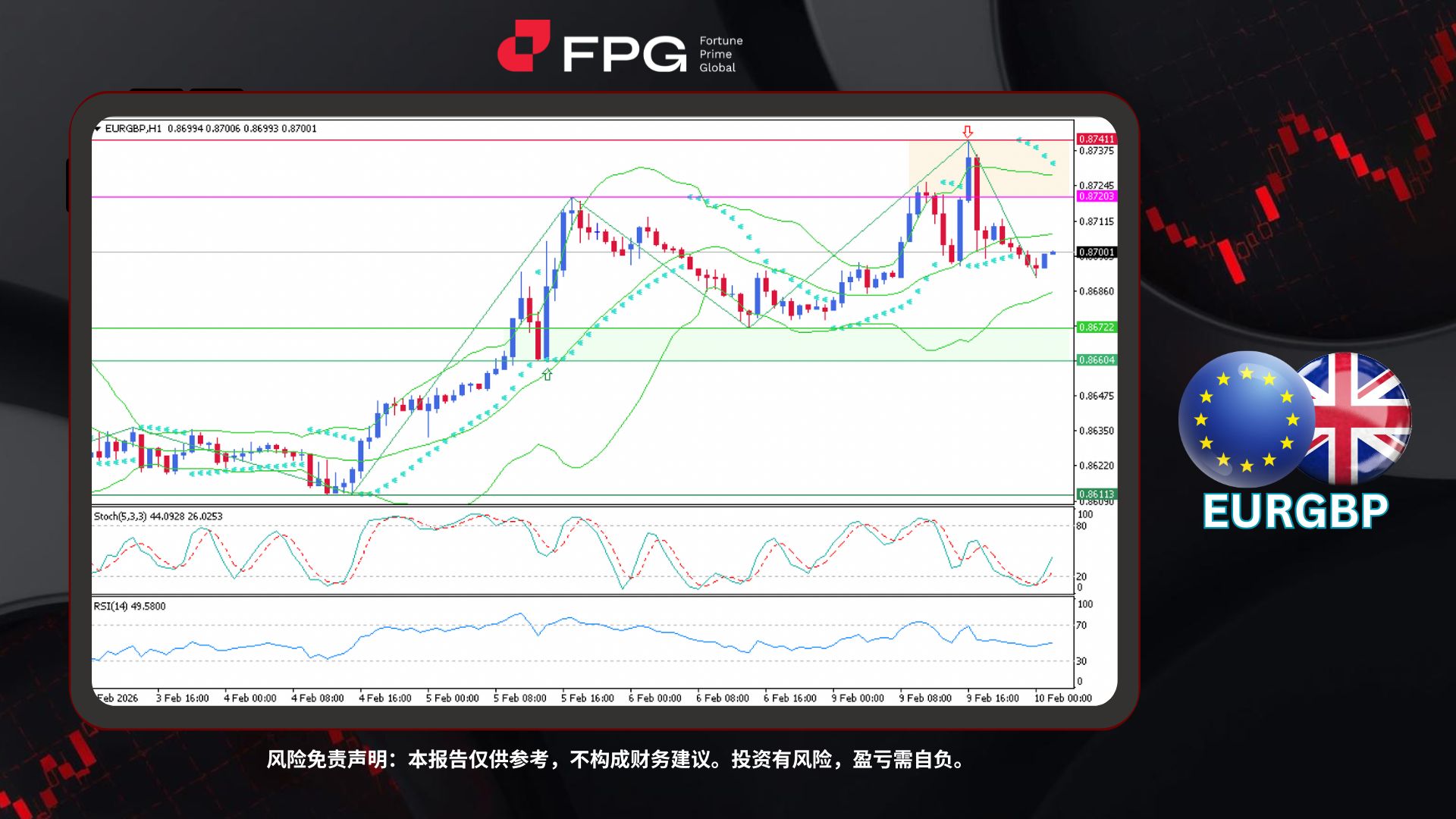Click the EURGBP pair title text
Screen dimensions: 1456x819
pyautogui.click(x=1295, y=512)
